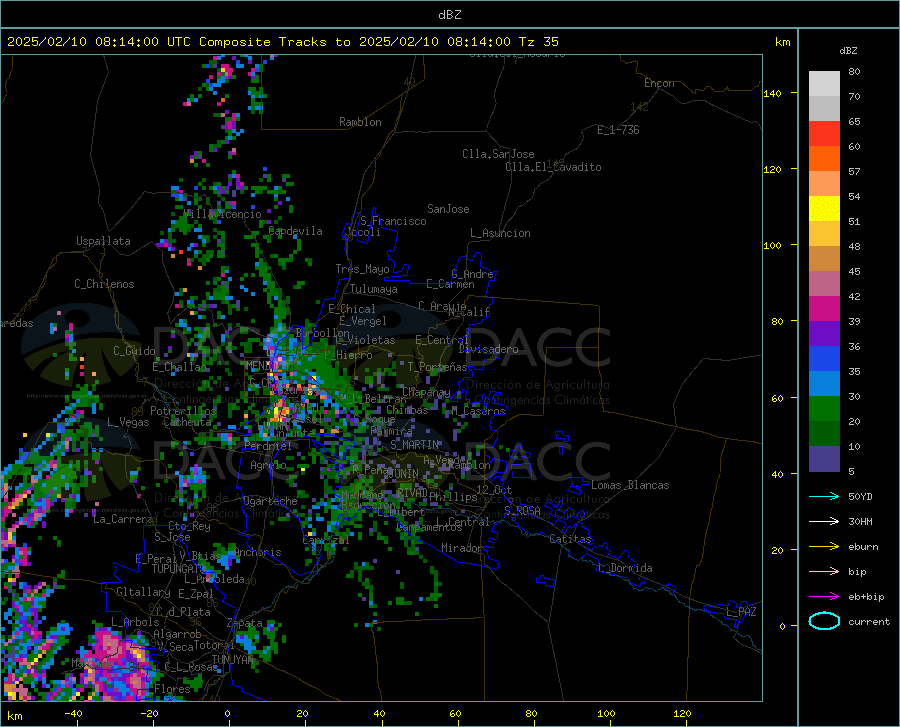Image resolution: width=900 pixels, height=727 pixels.
Task: Click the eb+bip magenta arrow legend icon
Action: (x=824, y=596)
